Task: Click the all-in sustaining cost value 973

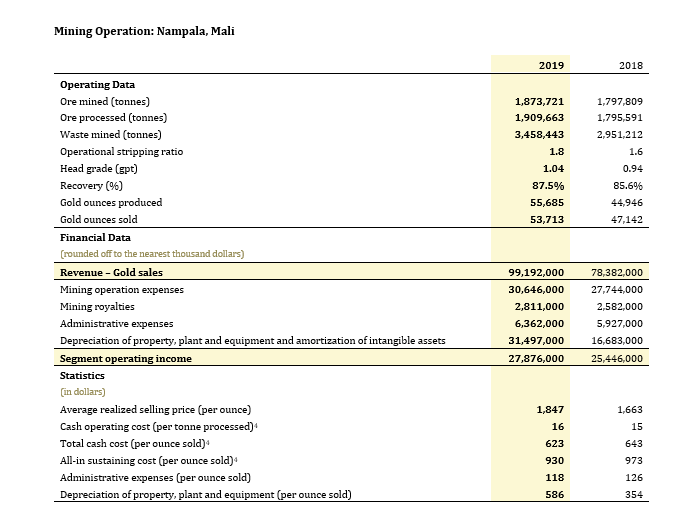Action: (634, 461)
